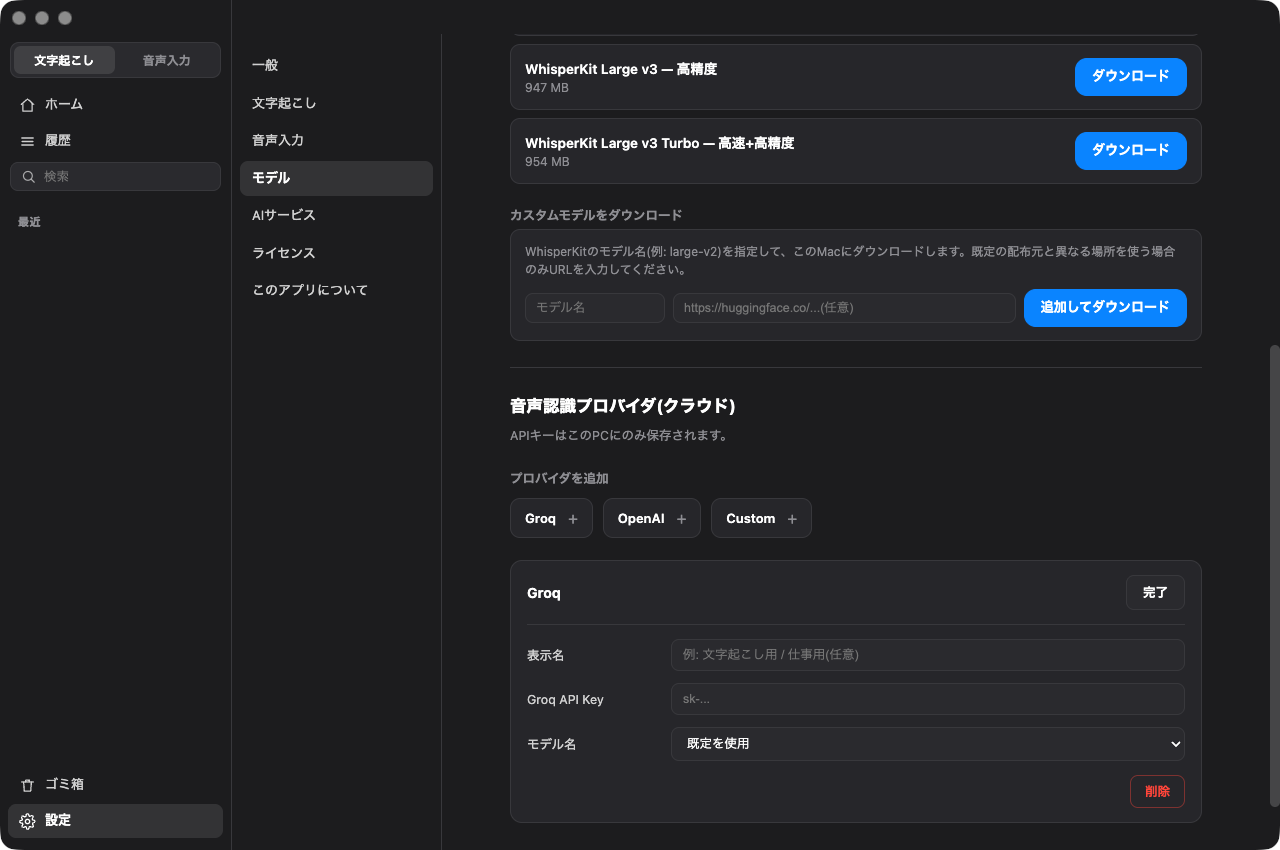The width and height of the screenshot is (1280, 850).
Task: Focus the custom モデル名 input field
Action: click(595, 308)
